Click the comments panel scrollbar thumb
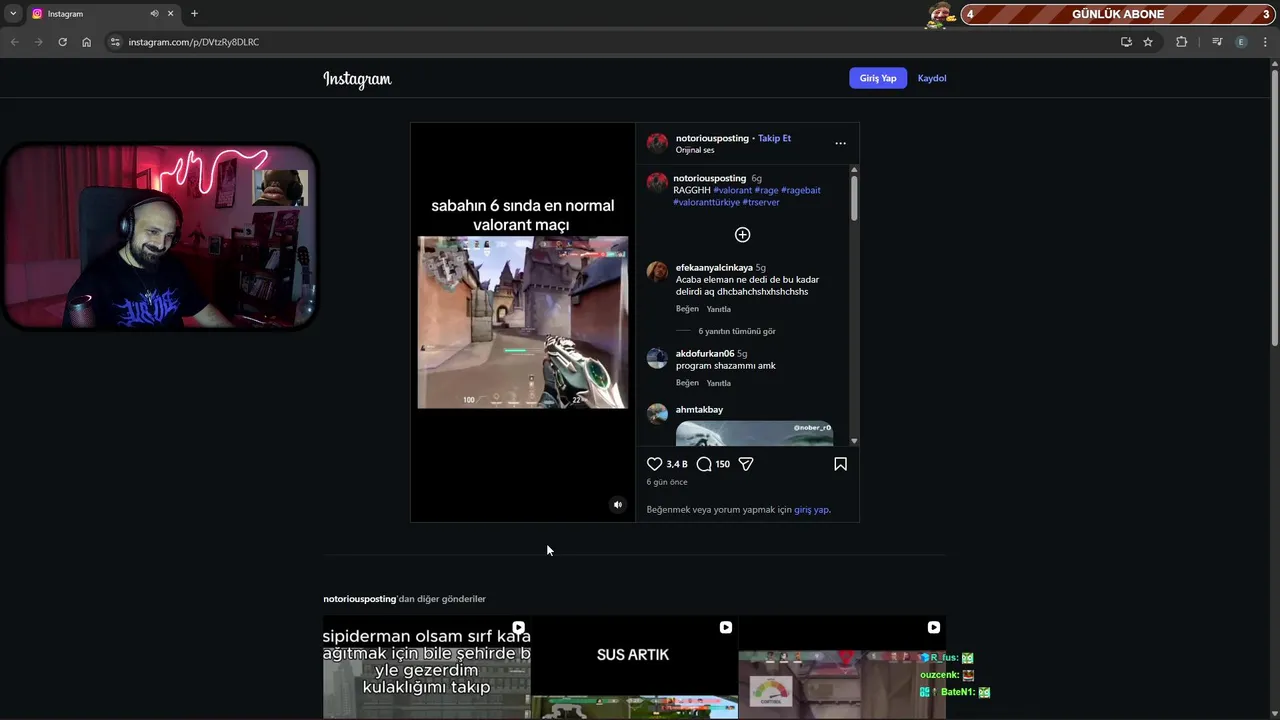Image resolution: width=1280 pixels, height=720 pixels. [854, 198]
